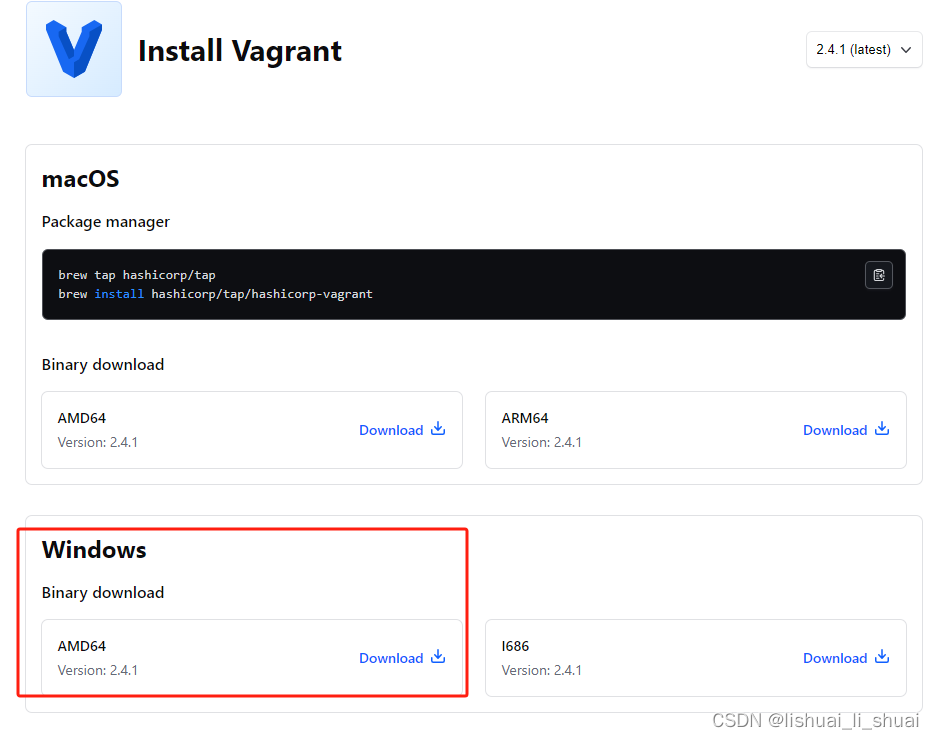Click download icon beside macOS AMD64
Viewport: 934px width, 739px height.
[437, 429]
